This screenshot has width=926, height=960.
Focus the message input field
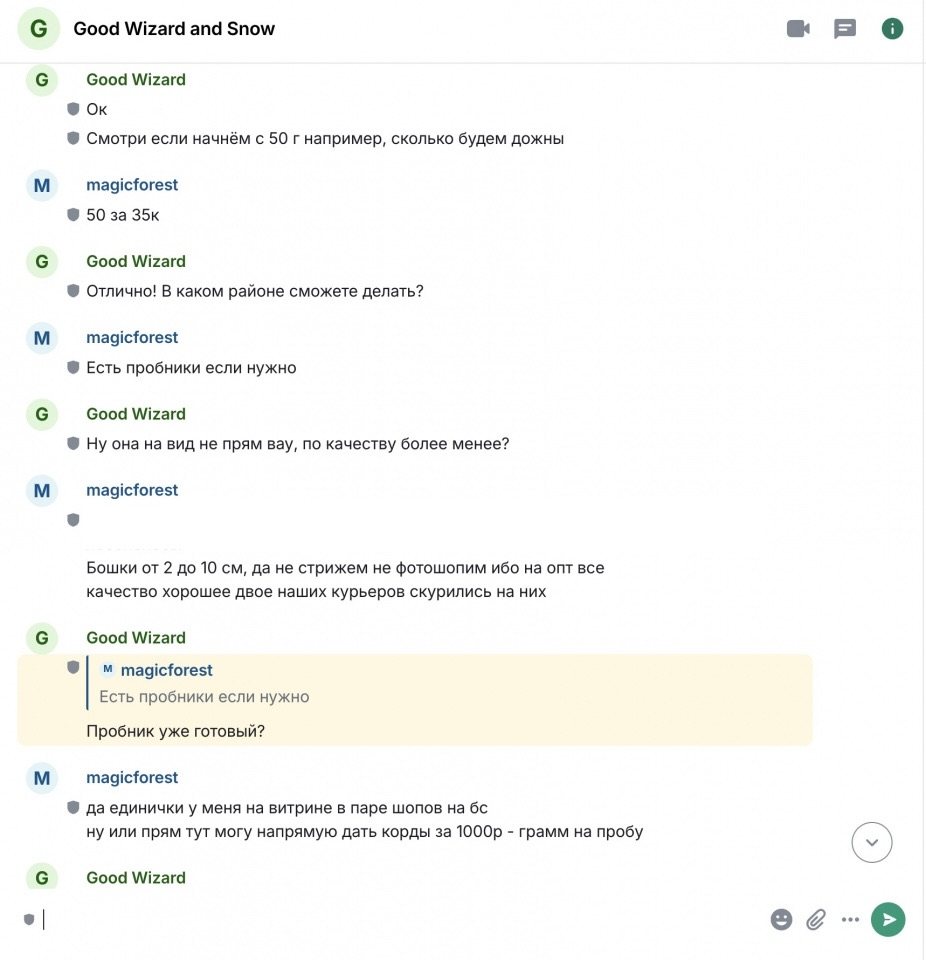[398, 919]
